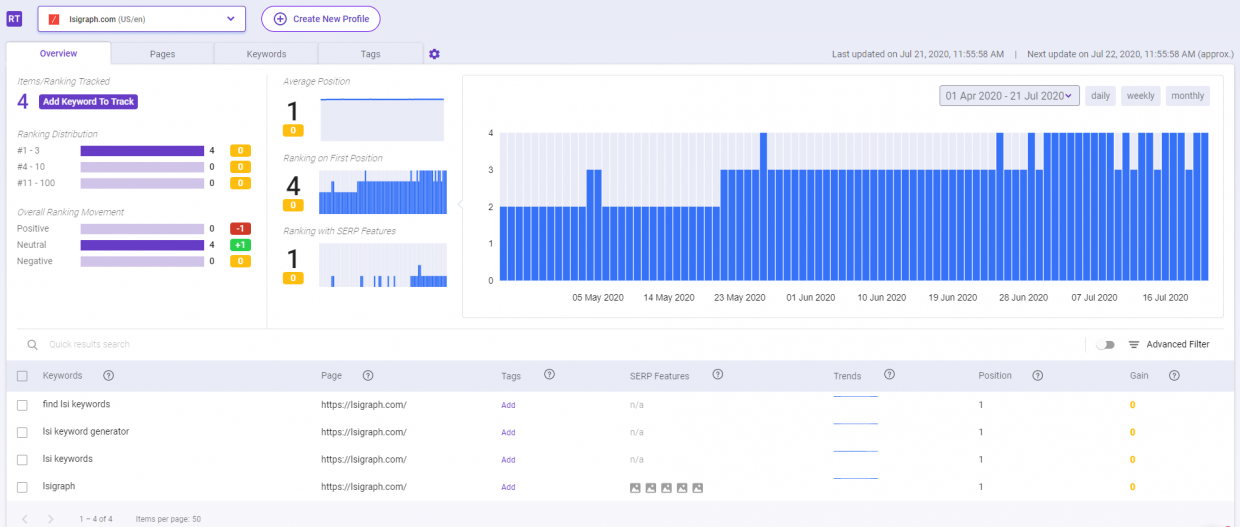Add tag for 'lsigraph' row

pos(508,487)
